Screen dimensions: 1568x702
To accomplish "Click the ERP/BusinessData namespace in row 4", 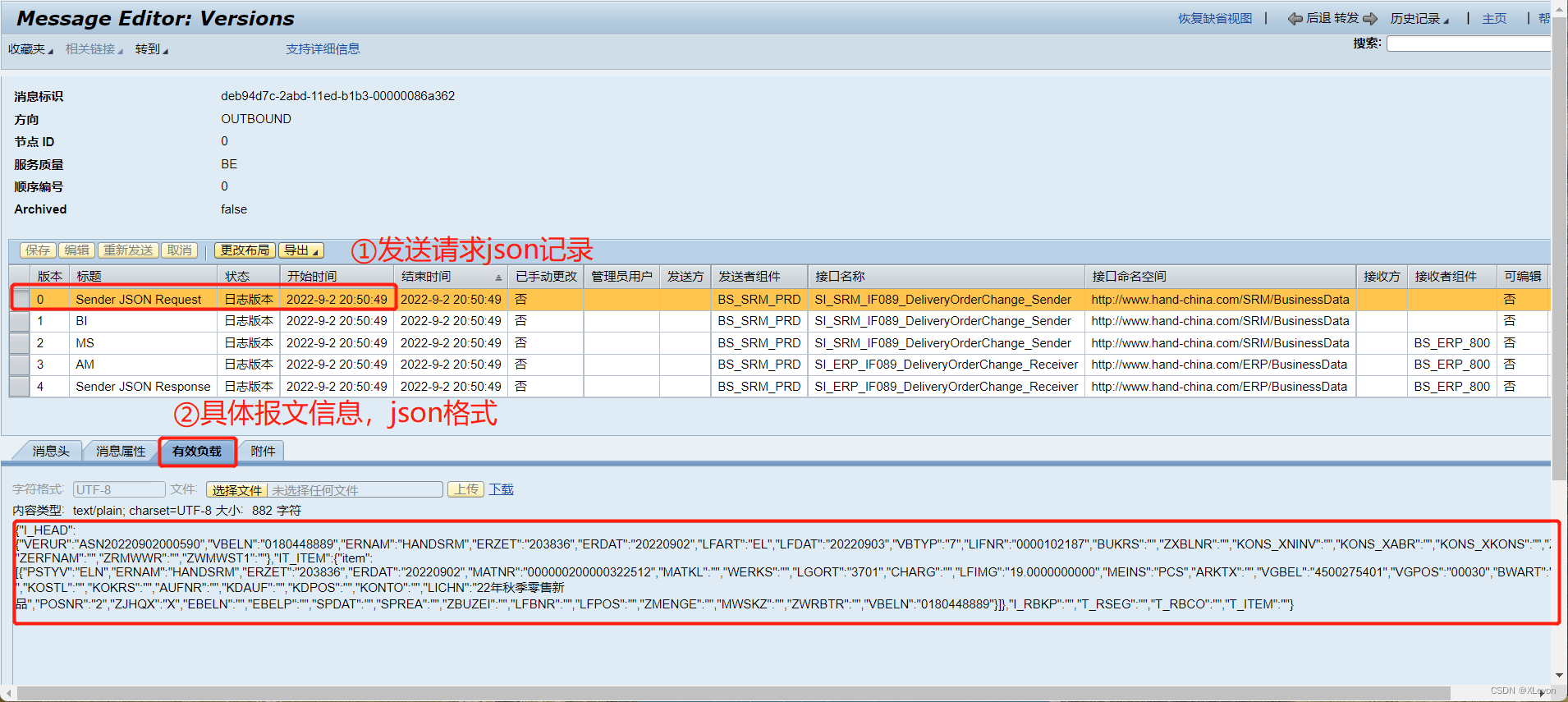I will coord(1219,387).
